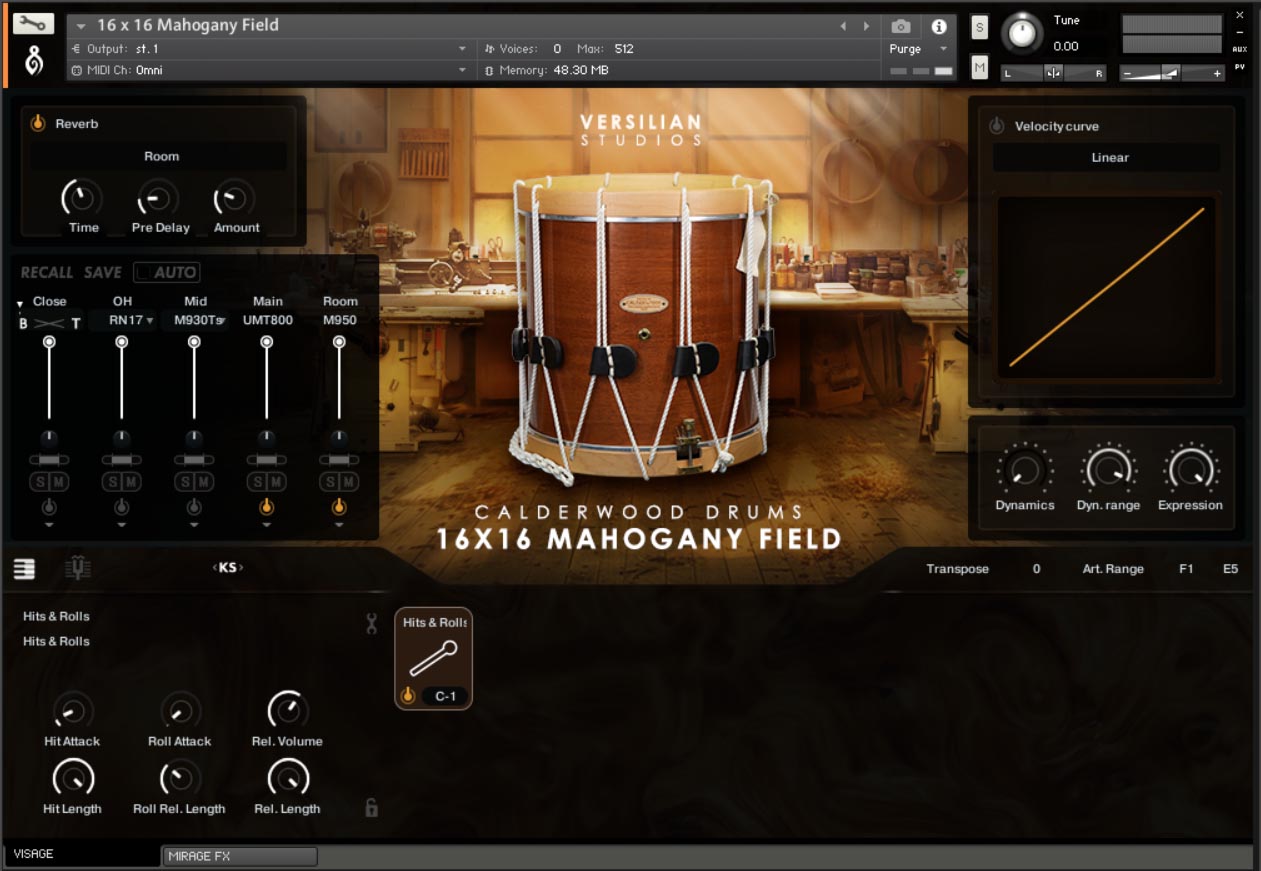Click the wrench icon beside articulation list
This screenshot has height=871, width=1261.
coord(371,624)
